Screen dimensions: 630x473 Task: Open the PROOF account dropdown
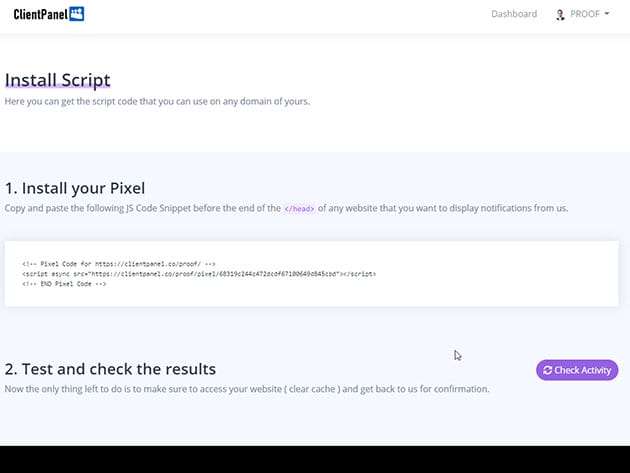(x=584, y=15)
